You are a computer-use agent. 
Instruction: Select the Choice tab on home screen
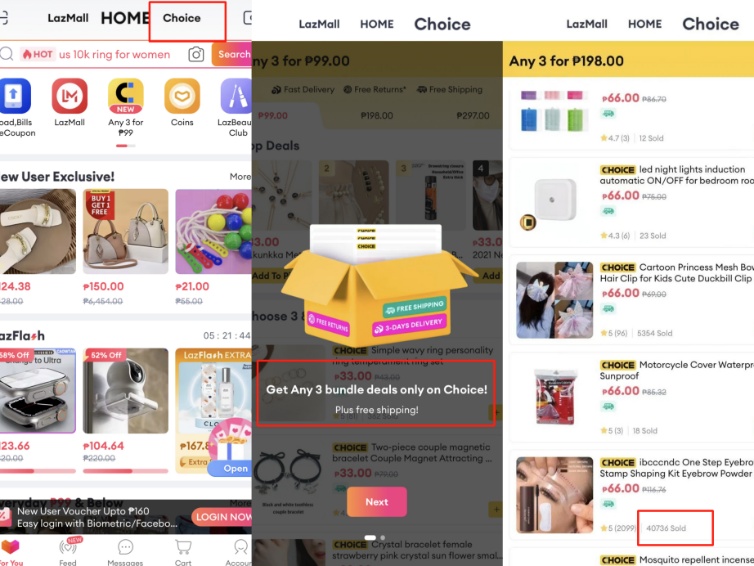182,18
